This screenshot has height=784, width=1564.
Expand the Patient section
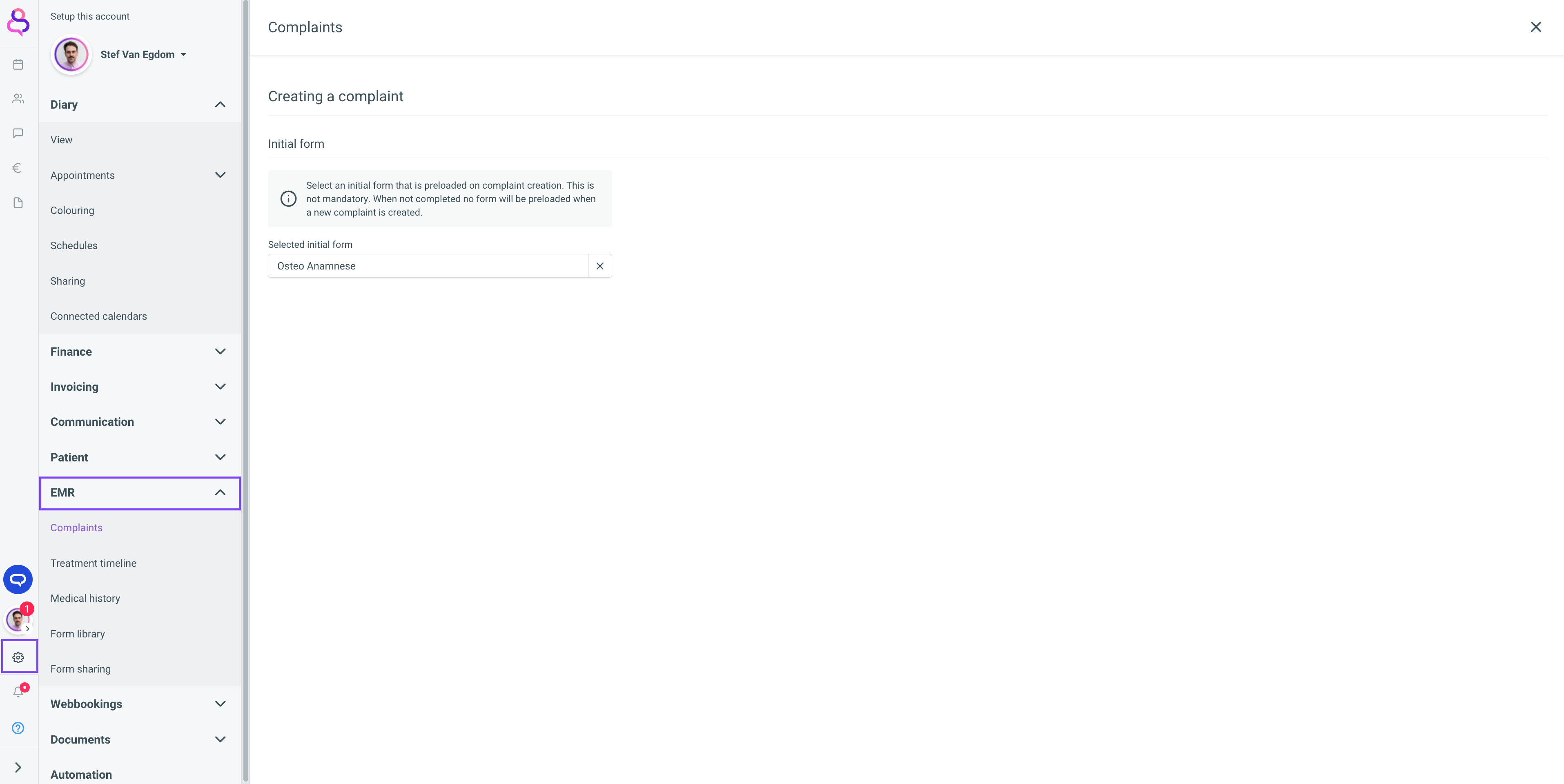coord(140,457)
